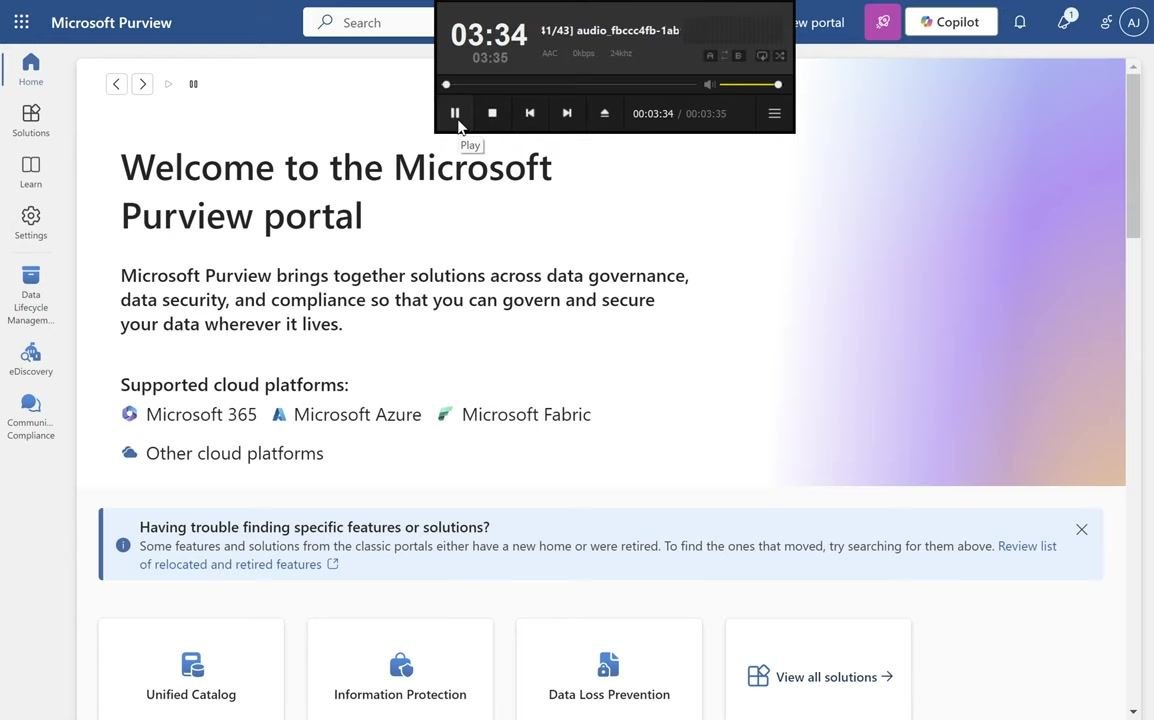Open the app launcher waffle menu
The width and height of the screenshot is (1154, 720).
pyautogui.click(x=21, y=22)
